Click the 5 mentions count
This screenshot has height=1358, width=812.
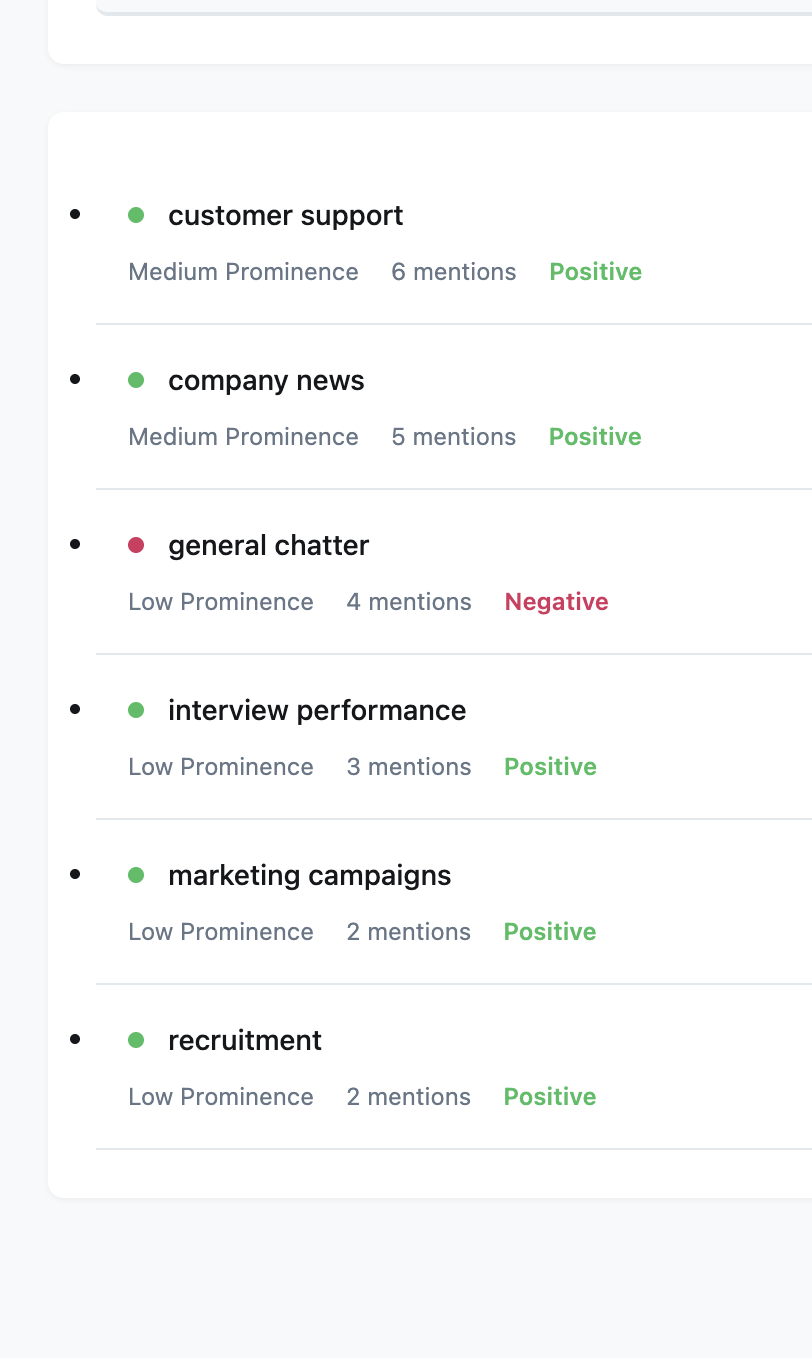(x=454, y=437)
